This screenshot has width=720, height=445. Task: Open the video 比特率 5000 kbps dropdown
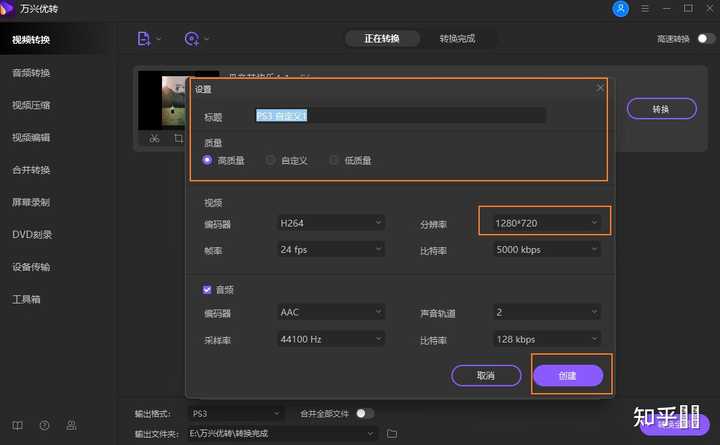coord(546,249)
